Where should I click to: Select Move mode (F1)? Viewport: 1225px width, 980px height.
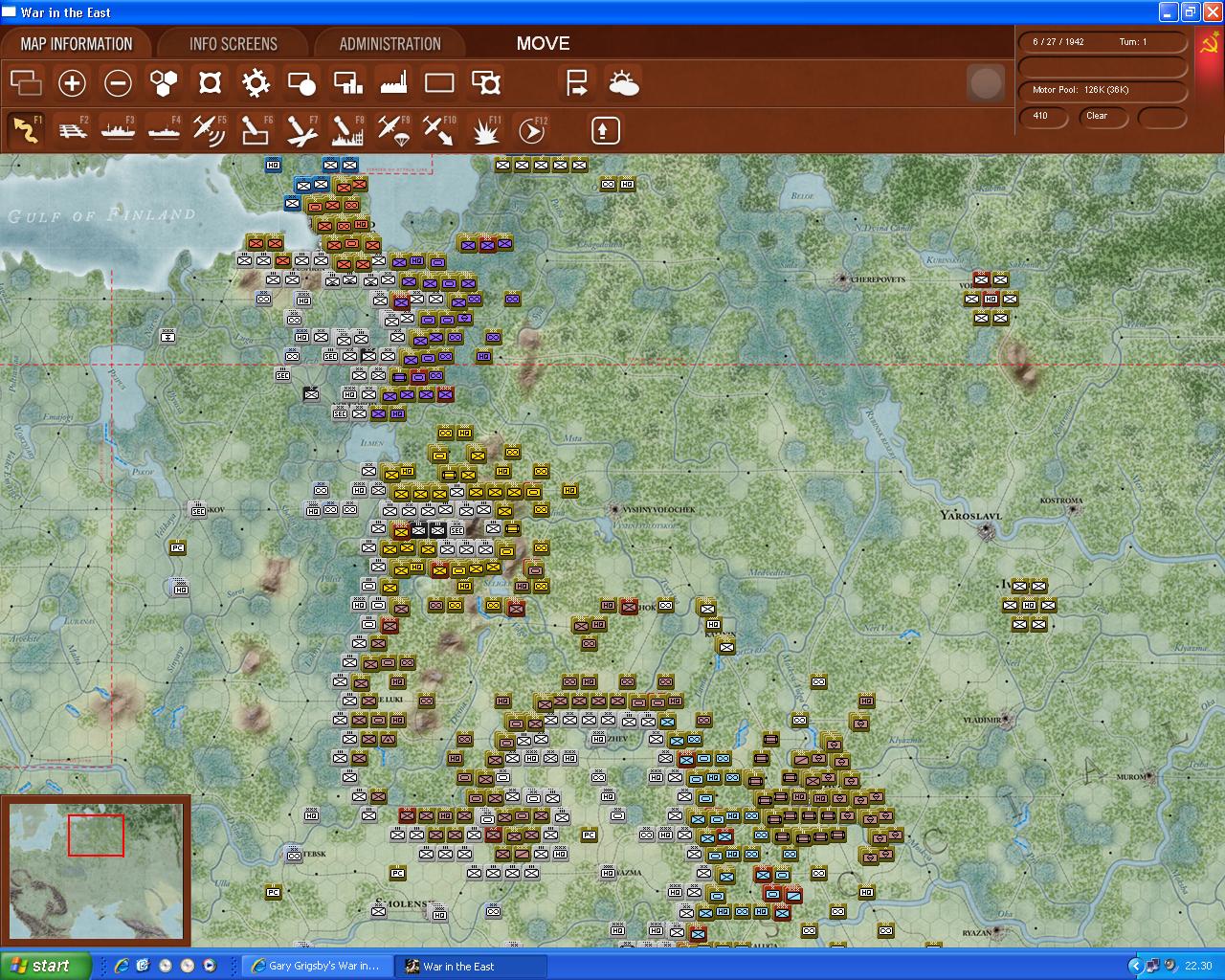(26, 130)
